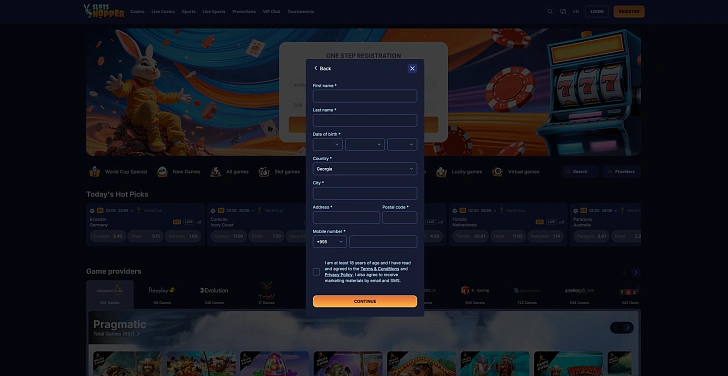Open the Live Casino menu item
Viewport: 728px width, 376px height.
[x=163, y=12]
